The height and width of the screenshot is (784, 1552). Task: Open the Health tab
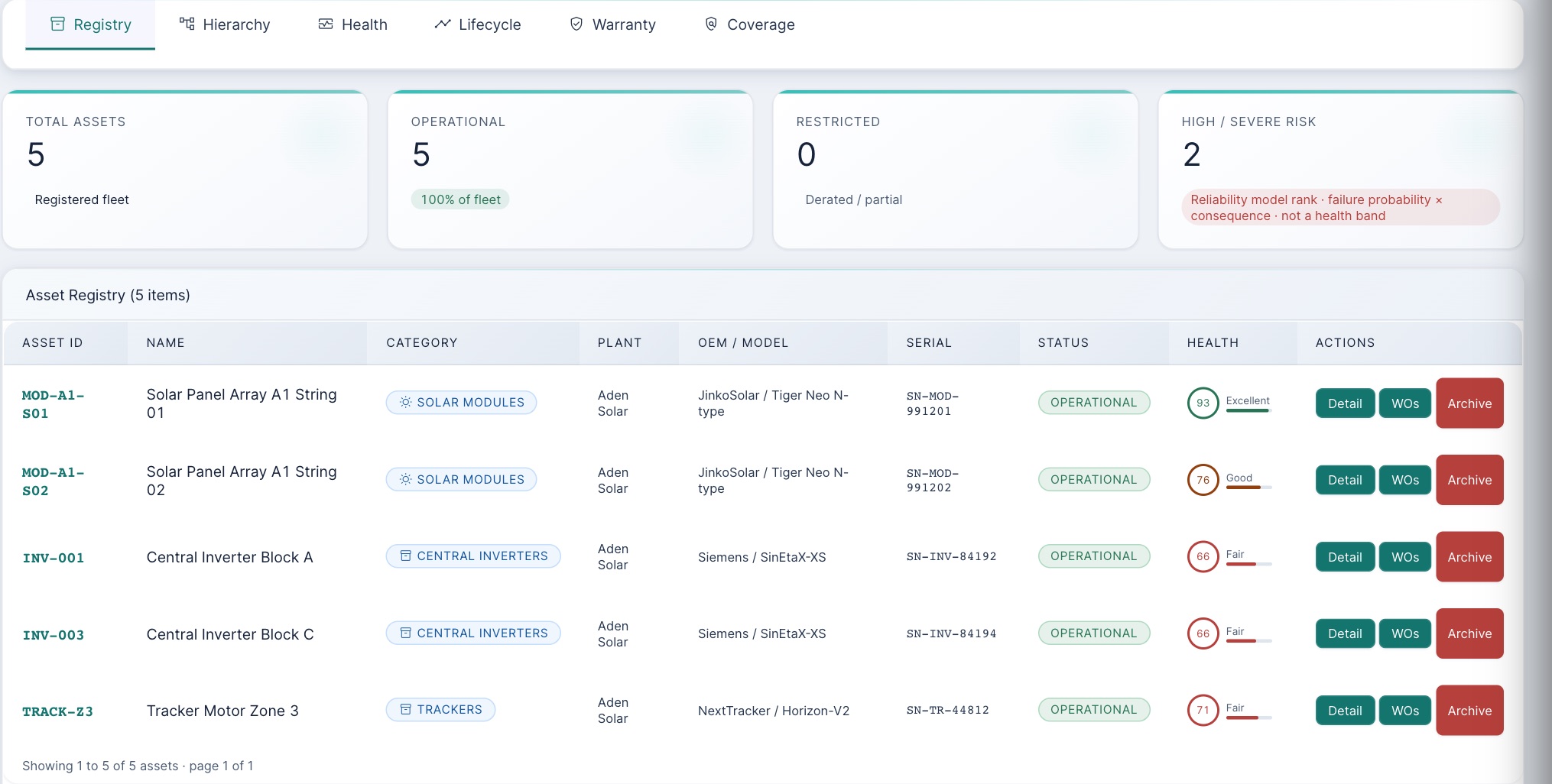[x=352, y=24]
